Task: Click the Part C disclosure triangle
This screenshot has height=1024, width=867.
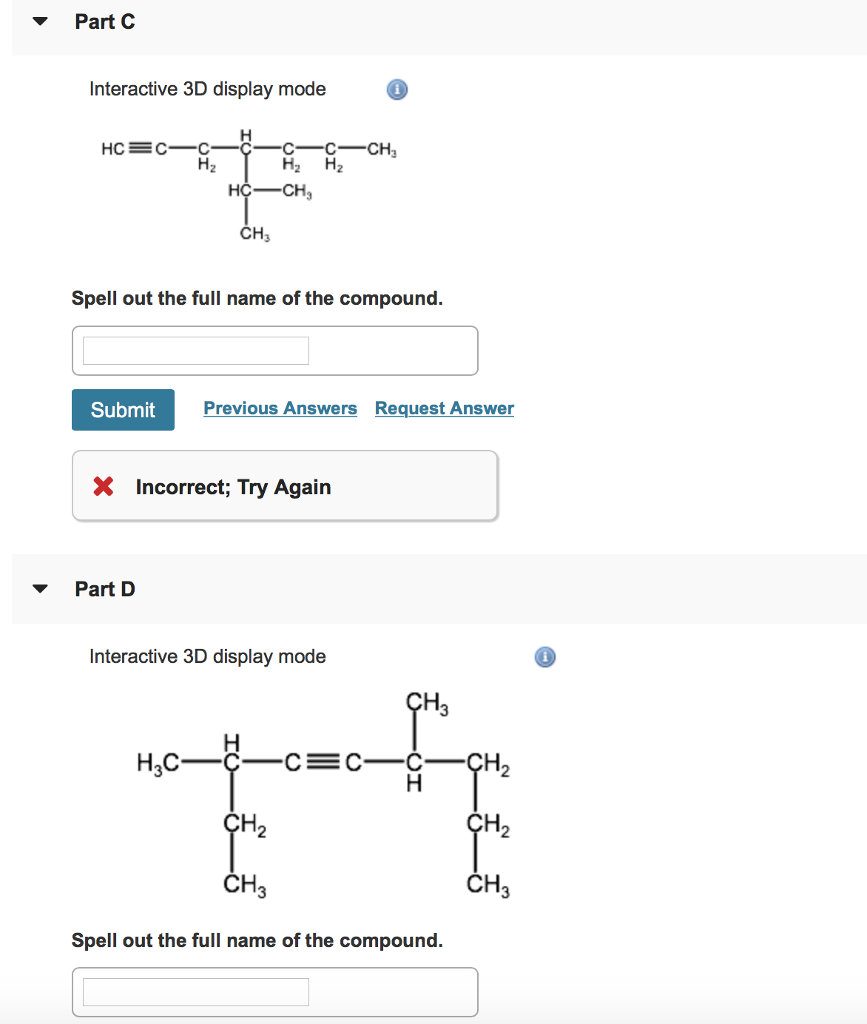Action: tap(38, 20)
